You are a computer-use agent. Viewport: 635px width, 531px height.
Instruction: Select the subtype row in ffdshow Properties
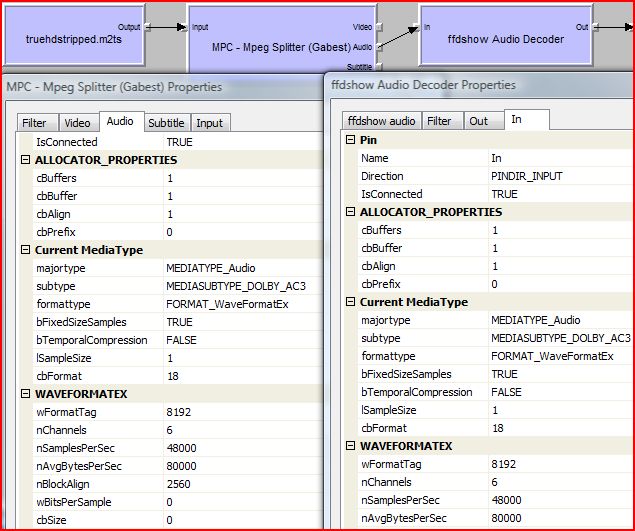point(496,338)
